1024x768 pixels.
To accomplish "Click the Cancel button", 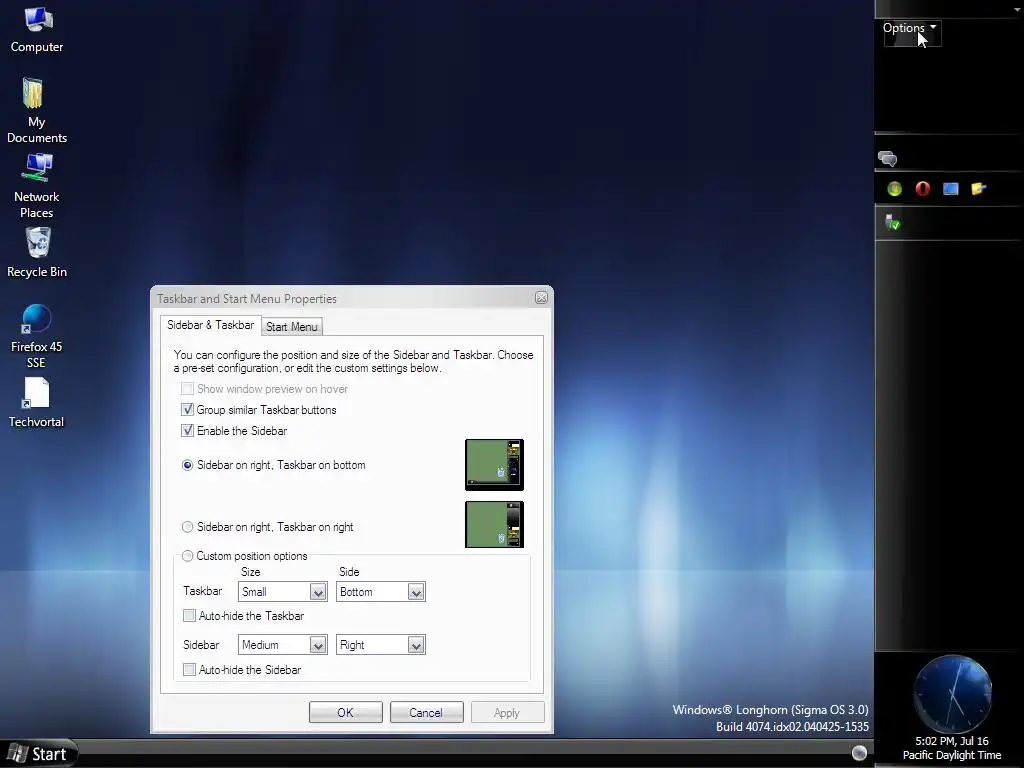I will pos(426,712).
